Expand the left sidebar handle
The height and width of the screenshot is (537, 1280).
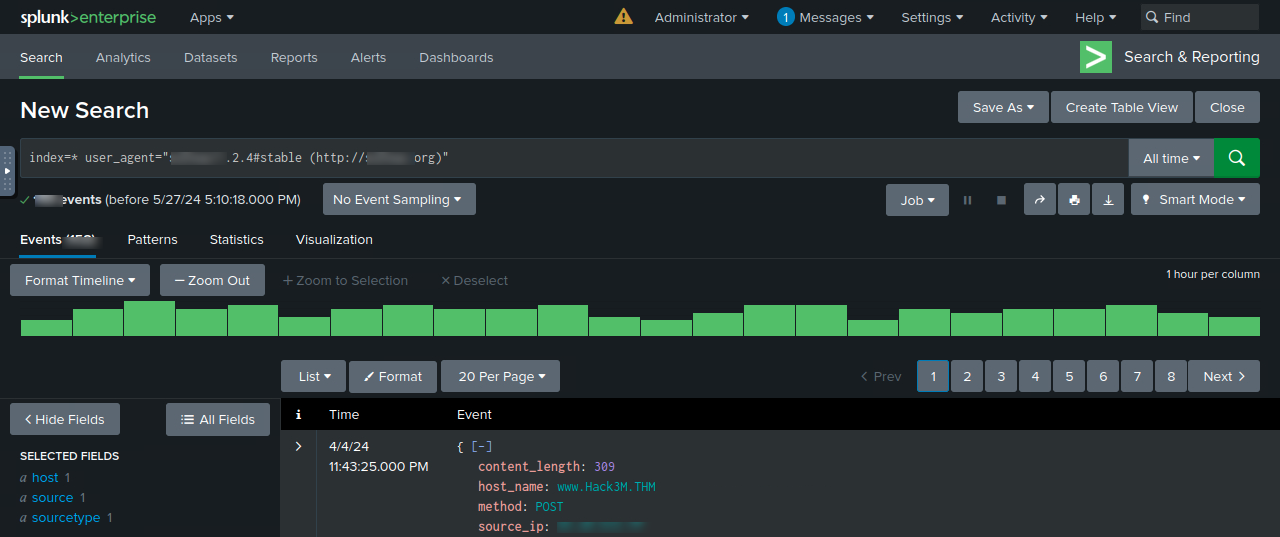[x=7, y=171]
